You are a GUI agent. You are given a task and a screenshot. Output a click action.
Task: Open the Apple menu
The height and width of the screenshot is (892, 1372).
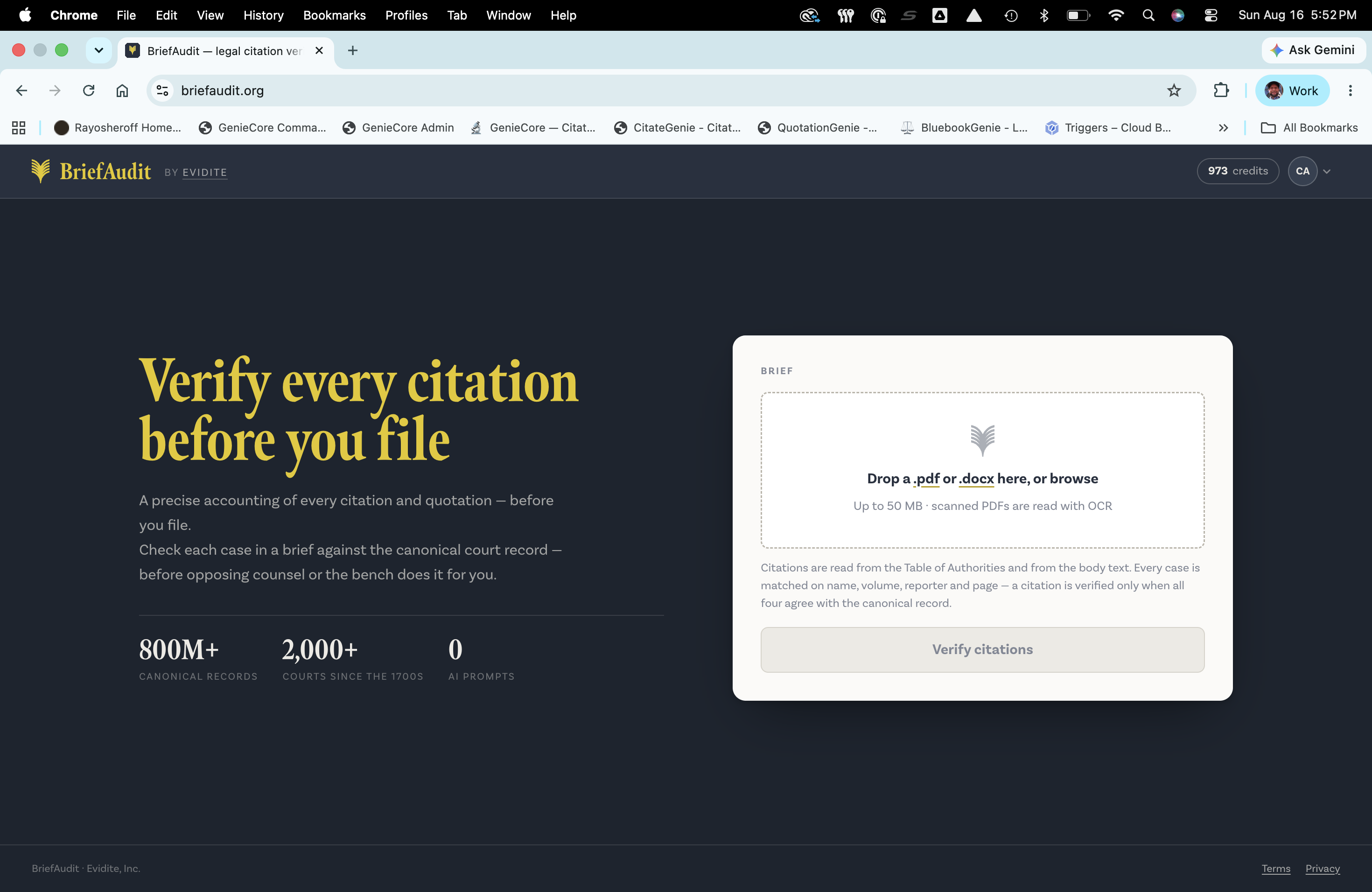[x=25, y=15]
